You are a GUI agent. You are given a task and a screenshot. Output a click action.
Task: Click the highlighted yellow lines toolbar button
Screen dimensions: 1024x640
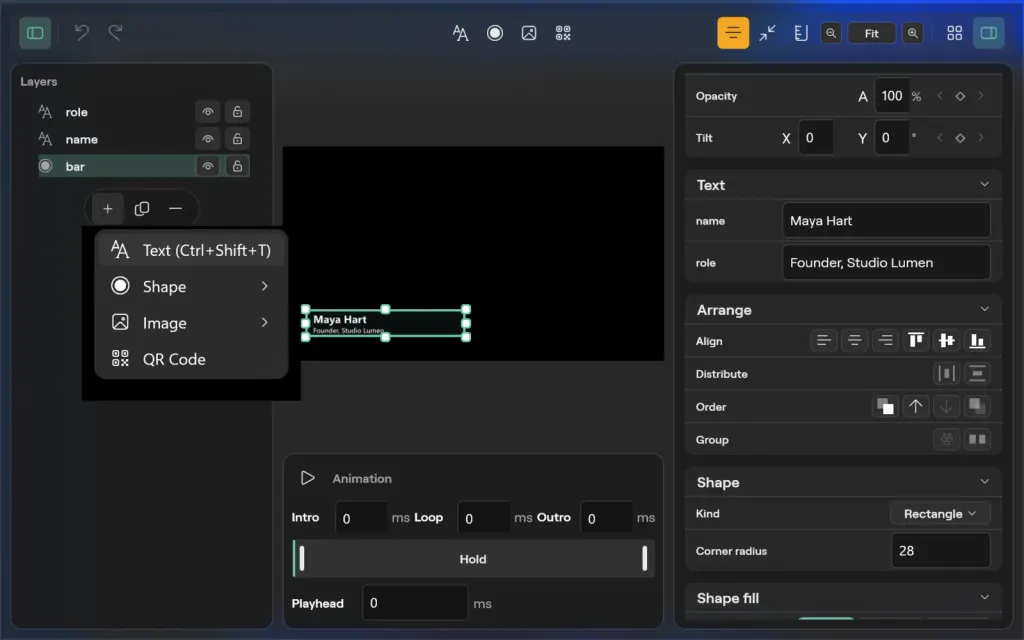pyautogui.click(x=733, y=33)
